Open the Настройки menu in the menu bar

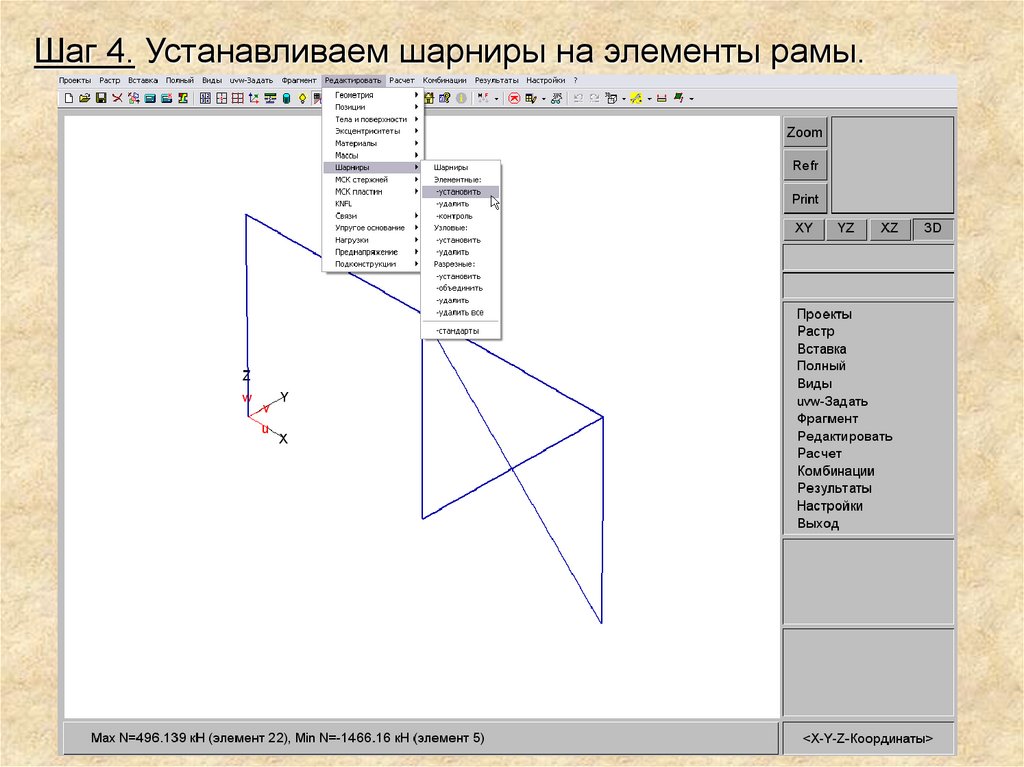[545, 80]
